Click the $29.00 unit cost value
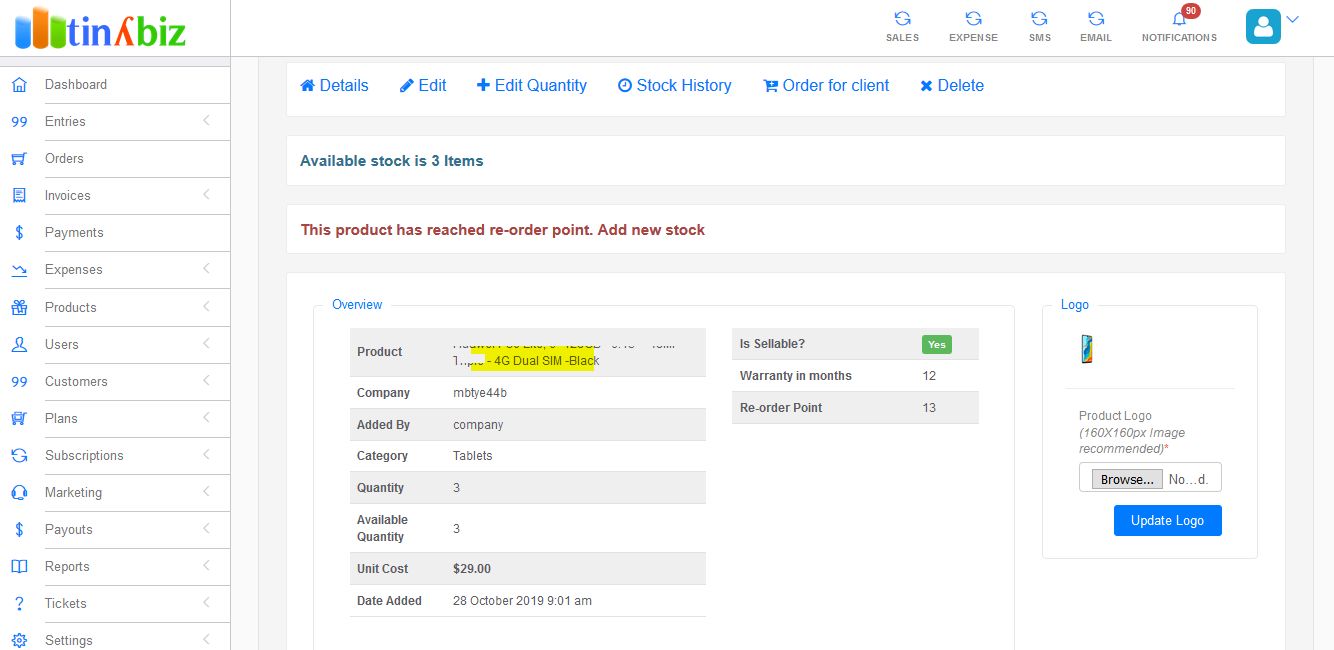Image resolution: width=1334 pixels, height=650 pixels. tap(472, 569)
